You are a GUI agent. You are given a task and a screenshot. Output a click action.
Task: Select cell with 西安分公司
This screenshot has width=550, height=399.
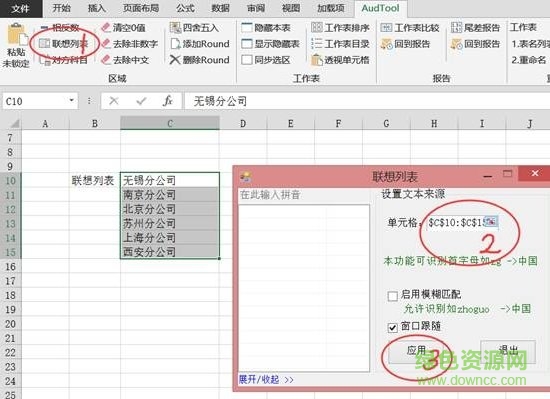170,252
